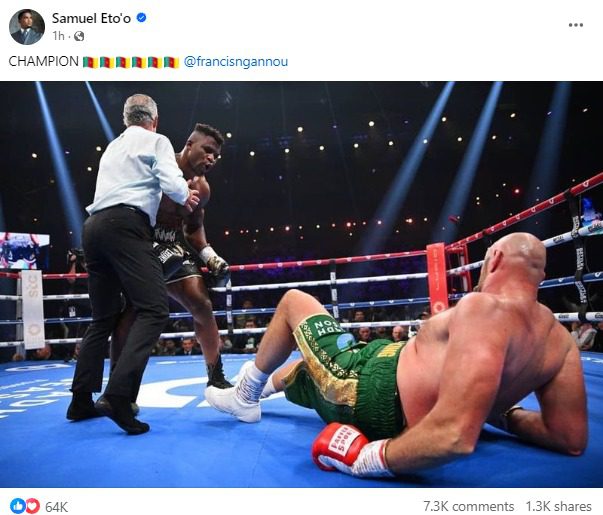
Task: Click the red heart reaction icon
Action: point(33,505)
